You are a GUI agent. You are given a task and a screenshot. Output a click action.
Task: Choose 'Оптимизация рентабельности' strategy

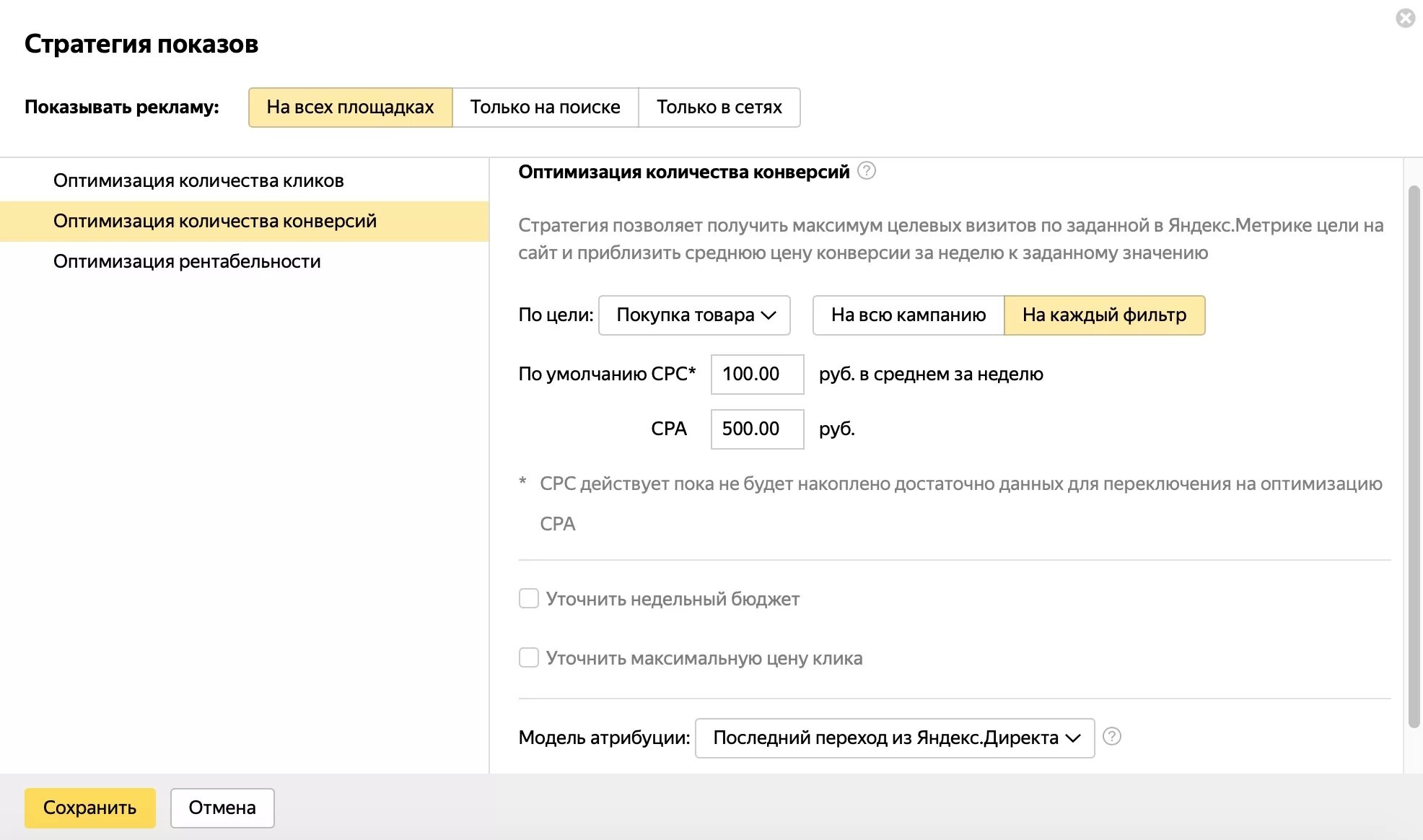(x=187, y=261)
